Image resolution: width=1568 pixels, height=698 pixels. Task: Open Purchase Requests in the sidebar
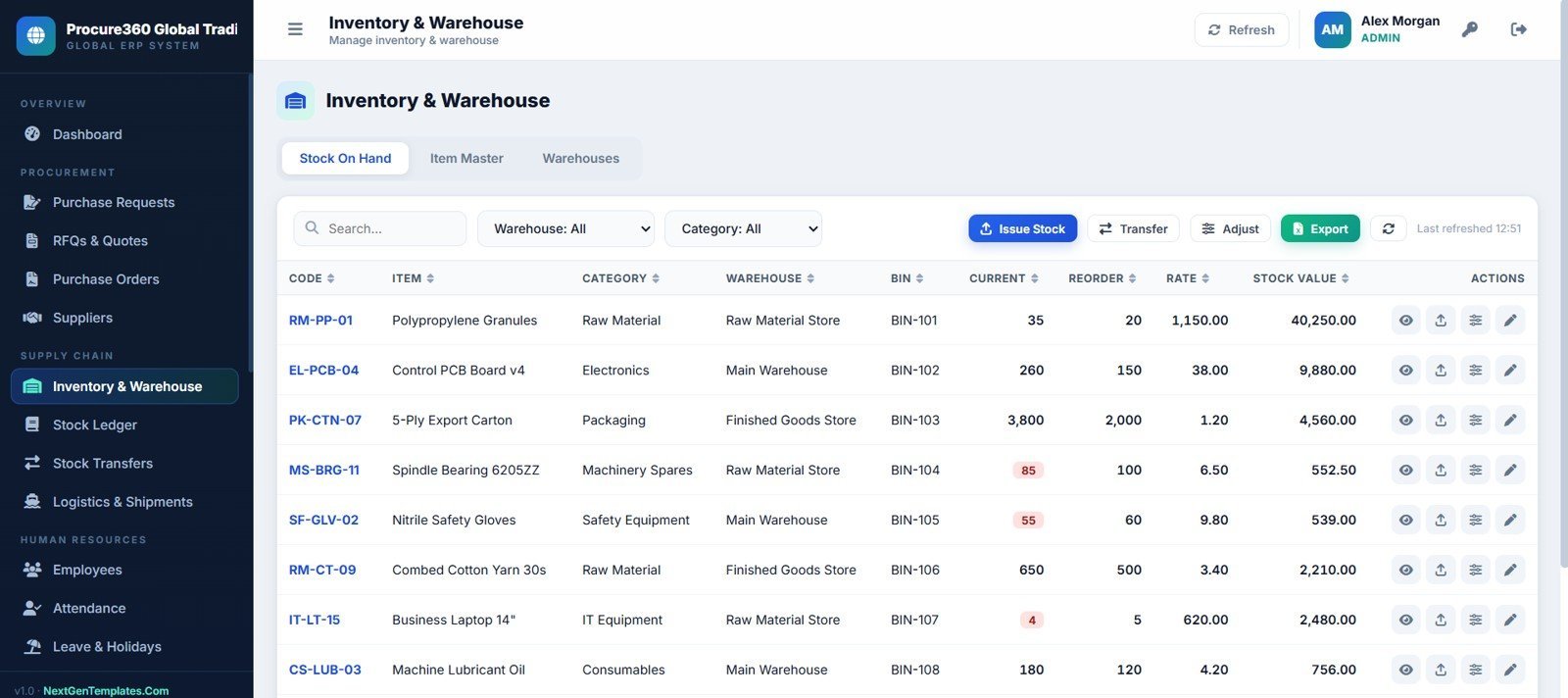(x=124, y=202)
